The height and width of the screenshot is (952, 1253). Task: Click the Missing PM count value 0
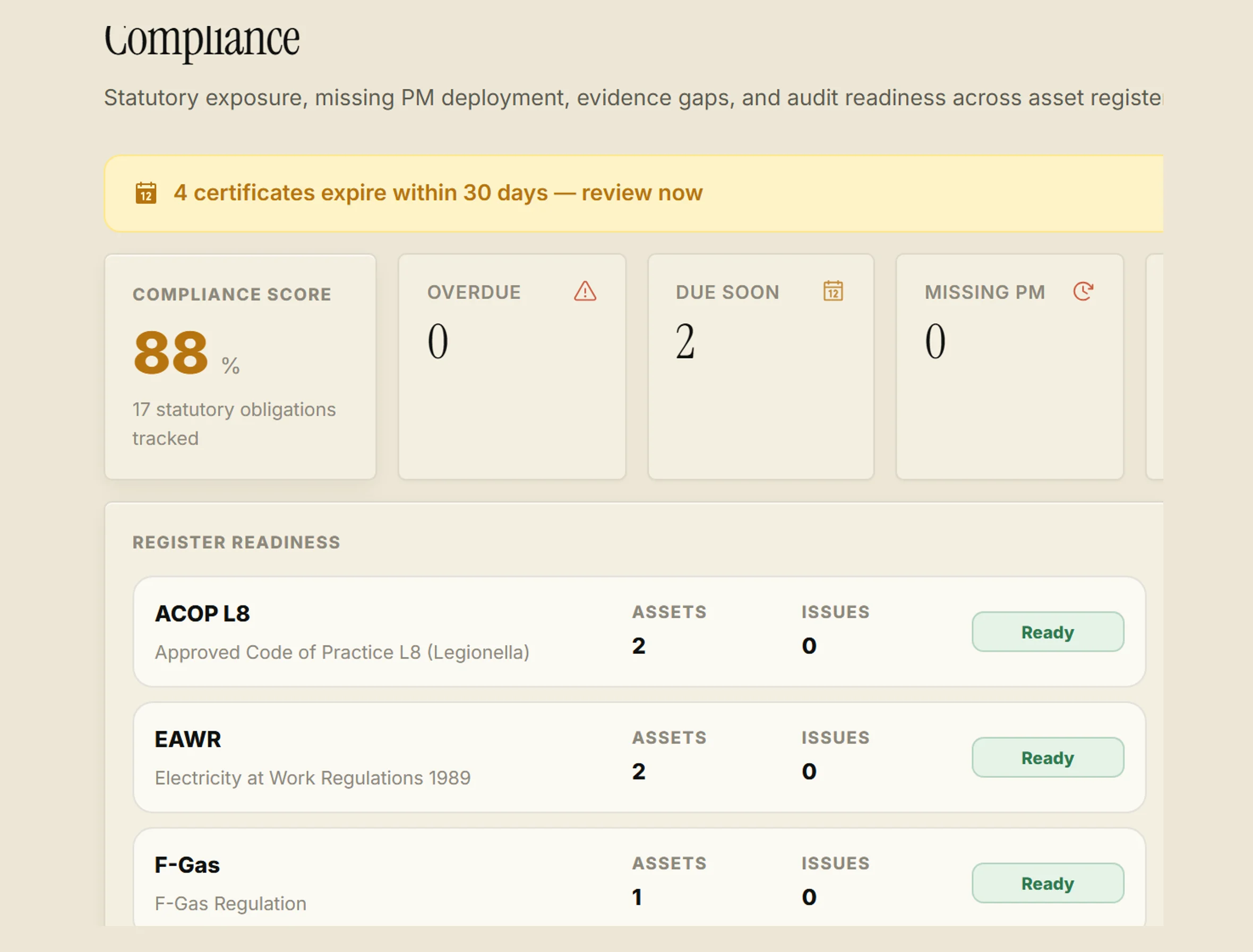(936, 341)
